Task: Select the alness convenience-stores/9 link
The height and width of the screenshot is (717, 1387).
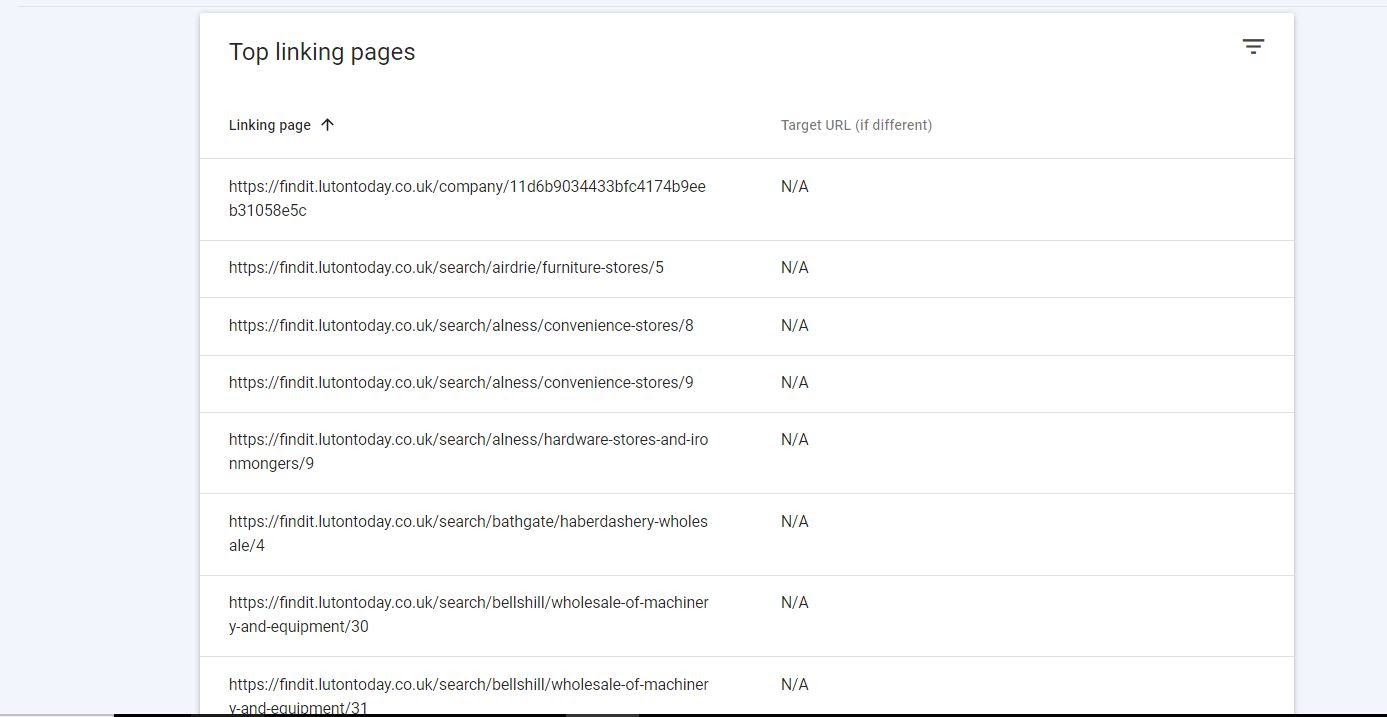Action: [x=461, y=383]
